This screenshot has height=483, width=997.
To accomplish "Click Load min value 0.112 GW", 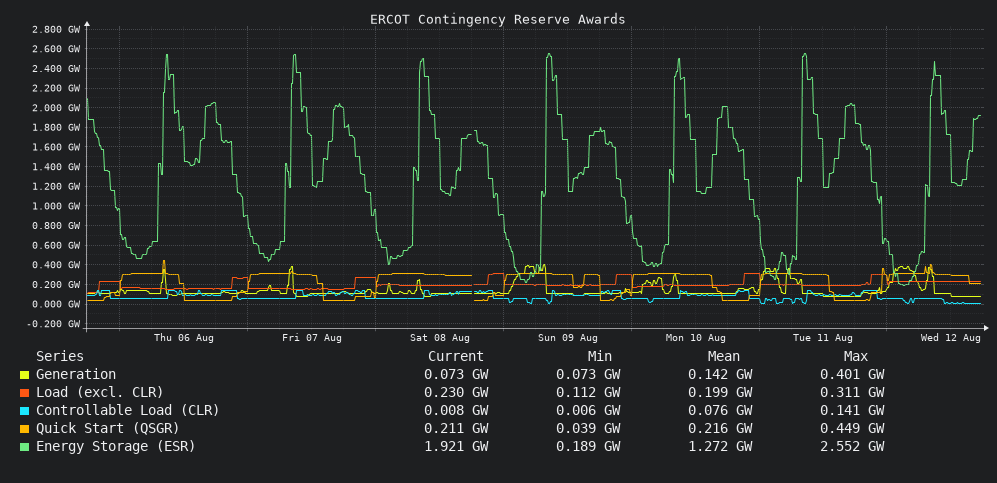I will pos(588,393).
